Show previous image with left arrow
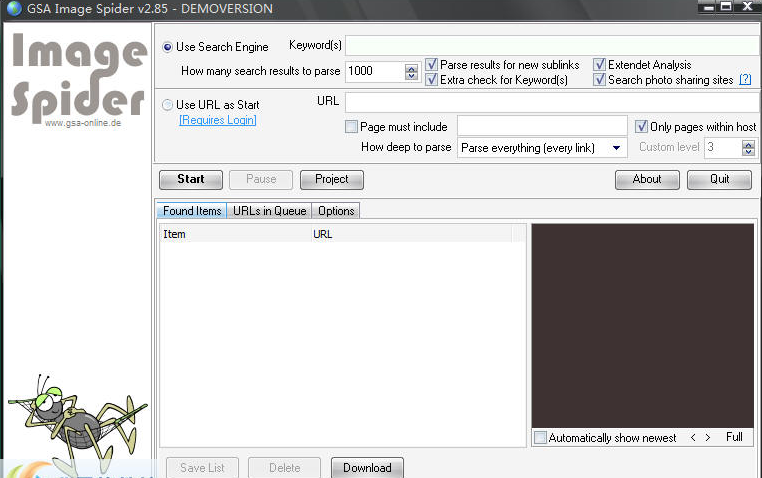 693,438
